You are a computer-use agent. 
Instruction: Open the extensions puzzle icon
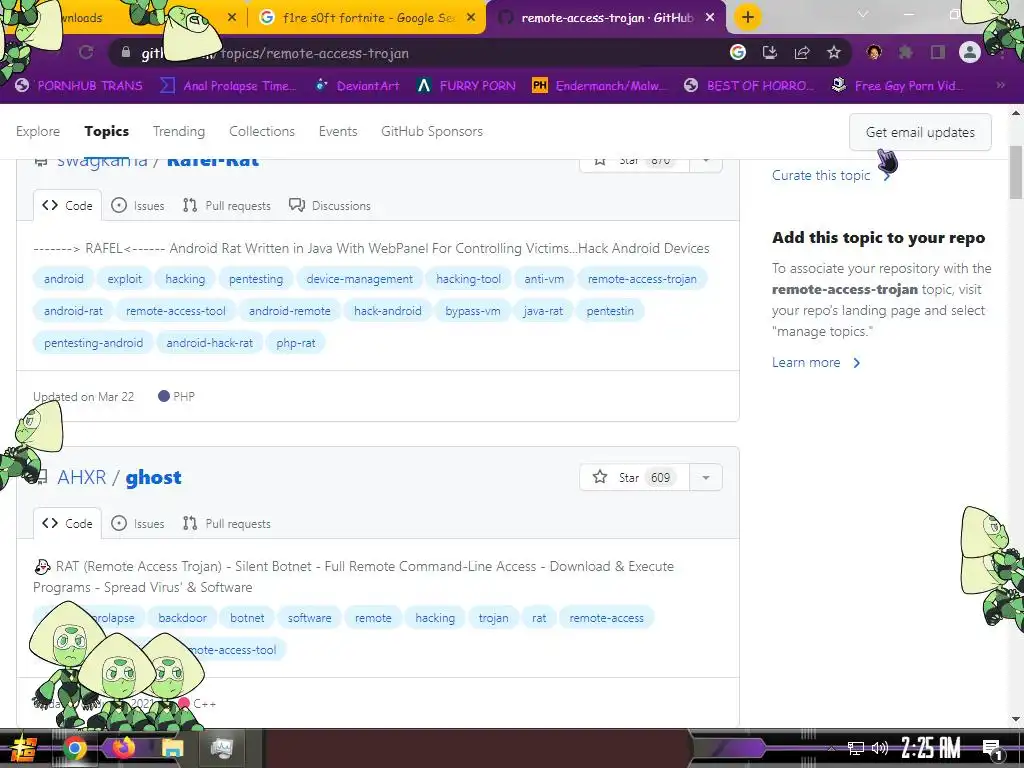[905, 52]
